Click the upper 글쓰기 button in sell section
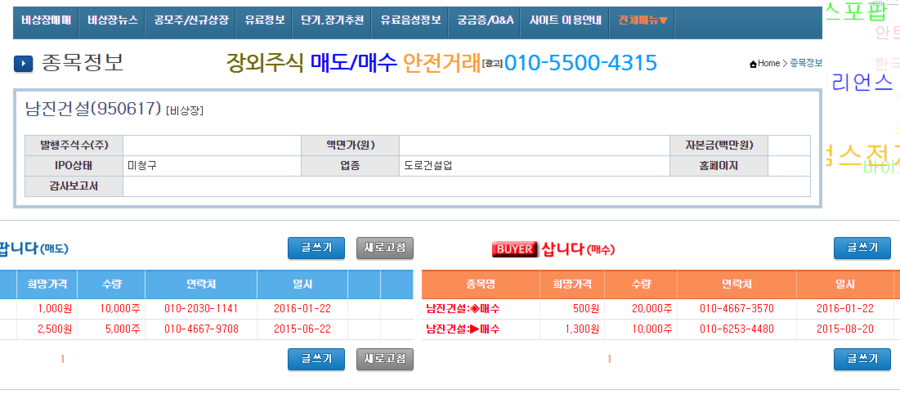900x394 pixels. [316, 248]
